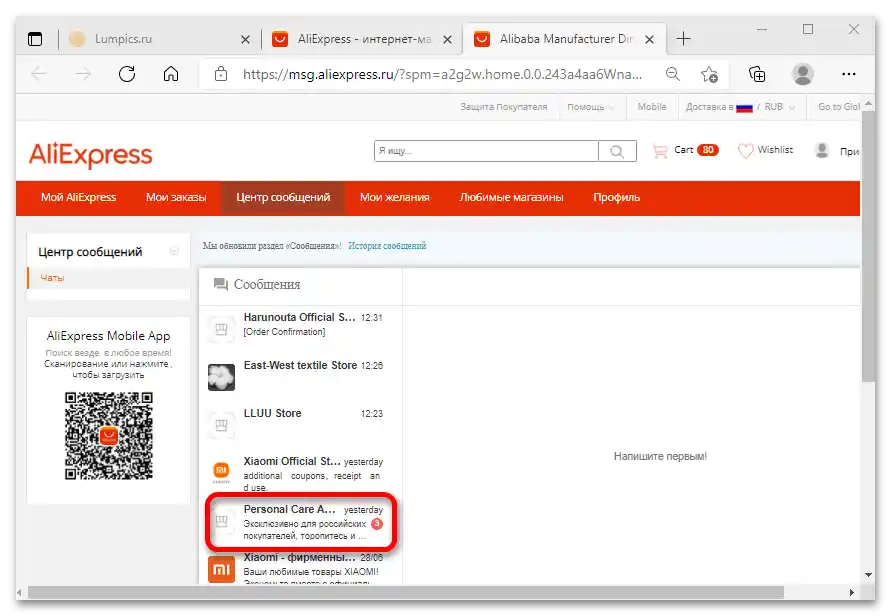Select Чаты in the sidebar

click(52, 278)
